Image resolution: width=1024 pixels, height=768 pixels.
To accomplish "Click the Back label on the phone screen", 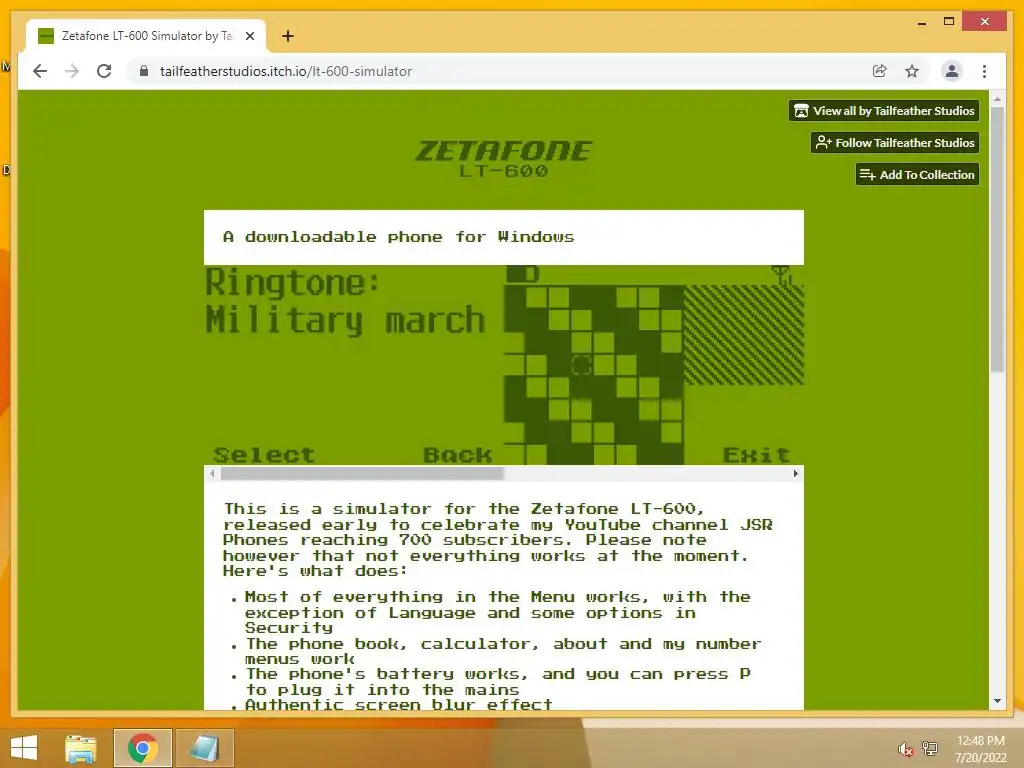I will tap(457, 455).
